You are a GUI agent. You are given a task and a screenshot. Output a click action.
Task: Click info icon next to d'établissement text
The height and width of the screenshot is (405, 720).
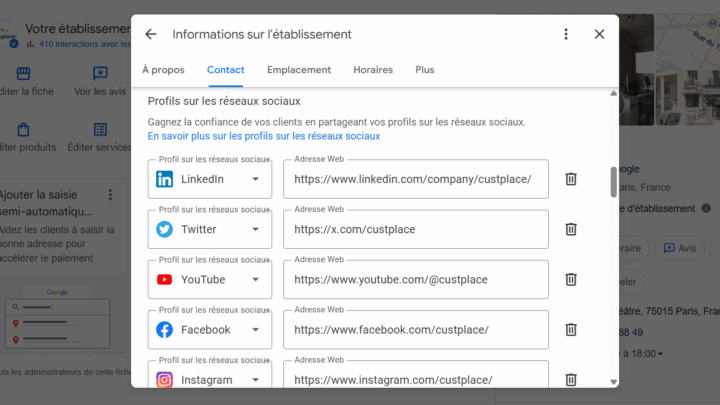[x=706, y=208]
